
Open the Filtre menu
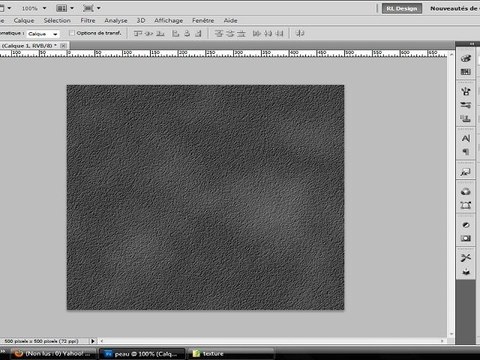[x=88, y=20]
